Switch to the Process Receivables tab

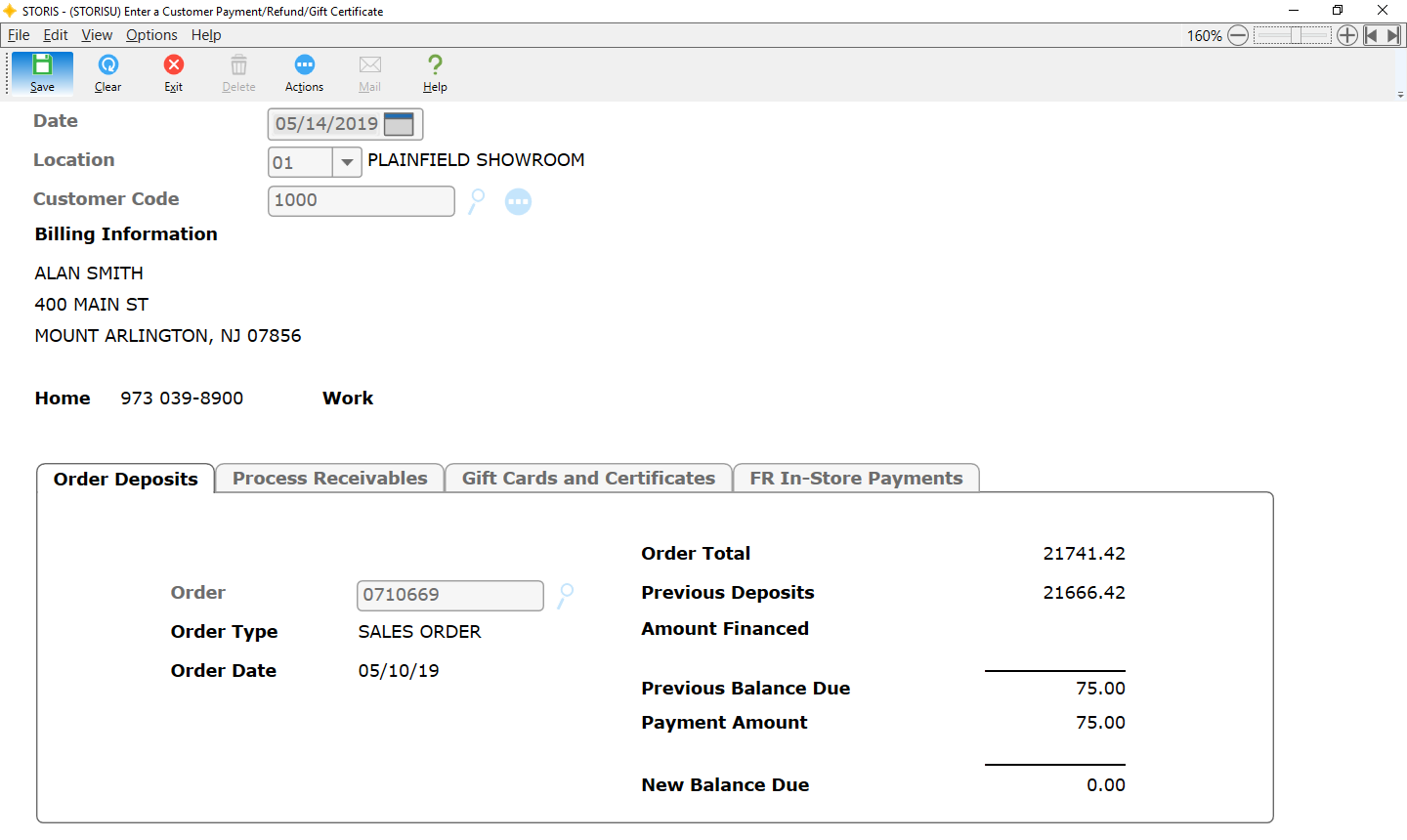(x=330, y=478)
